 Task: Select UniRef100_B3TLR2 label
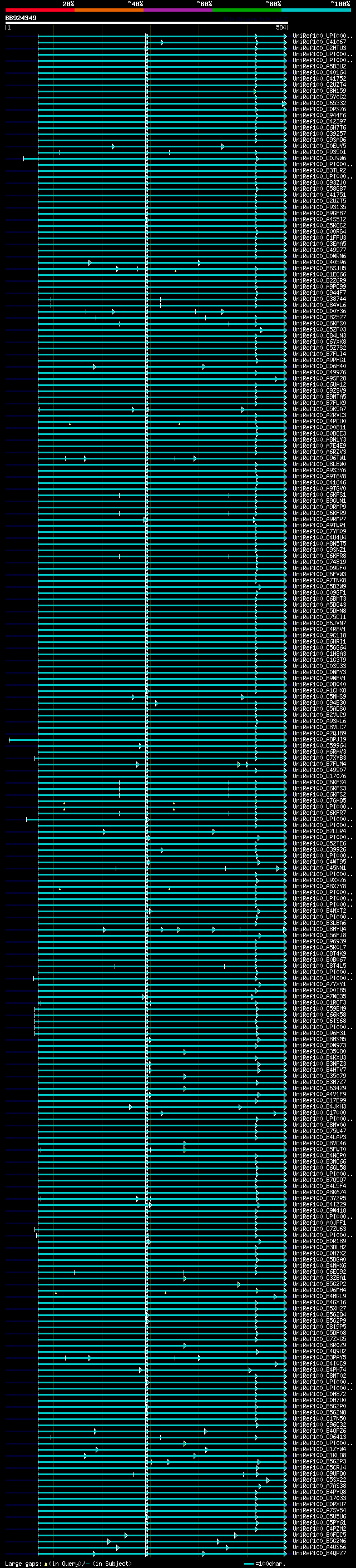pos(319,170)
